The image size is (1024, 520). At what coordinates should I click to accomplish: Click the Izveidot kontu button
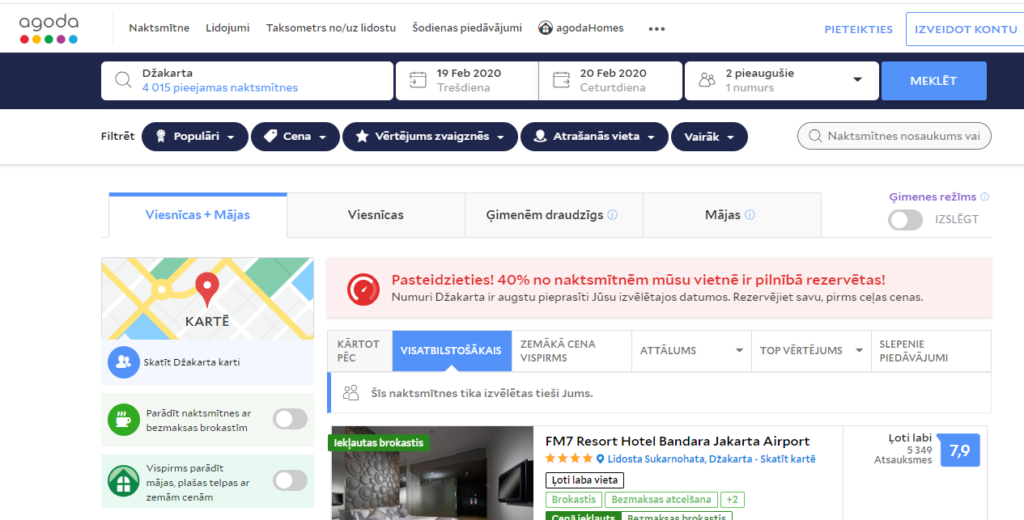click(965, 29)
